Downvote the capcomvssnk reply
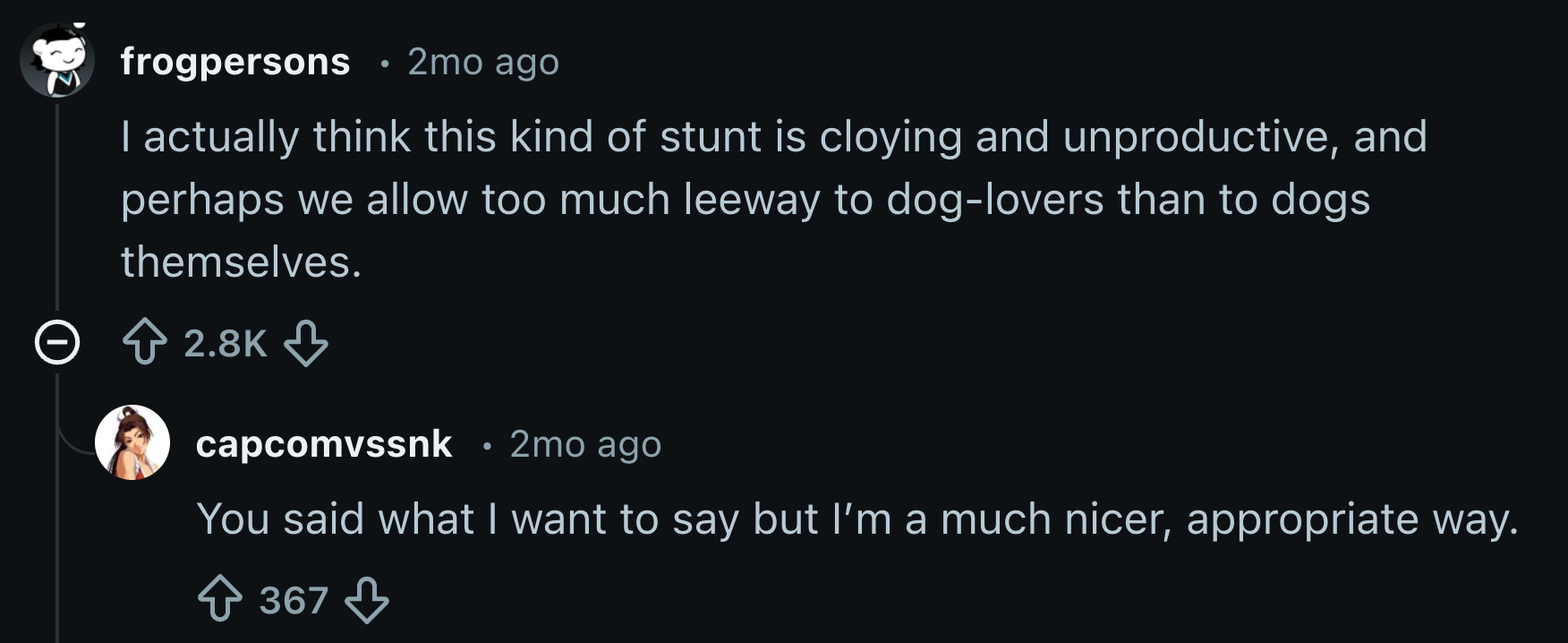The width and height of the screenshot is (1568, 643). (367, 599)
